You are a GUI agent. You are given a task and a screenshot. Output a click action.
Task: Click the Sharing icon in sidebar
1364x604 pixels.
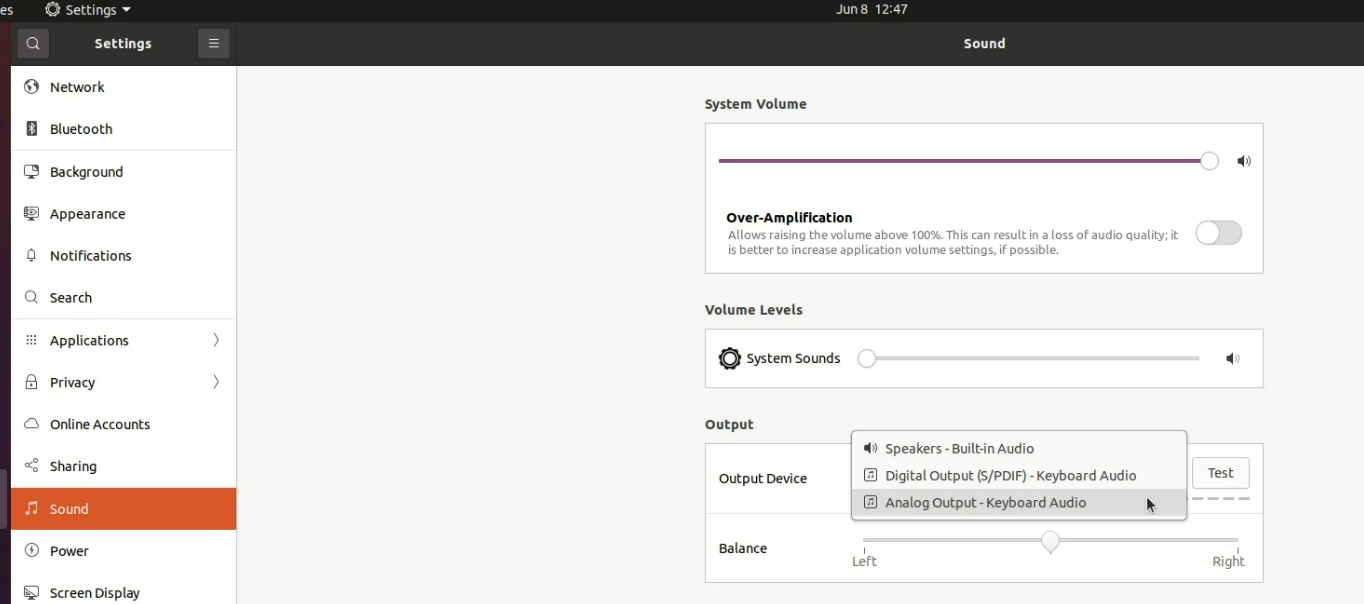tap(31, 466)
